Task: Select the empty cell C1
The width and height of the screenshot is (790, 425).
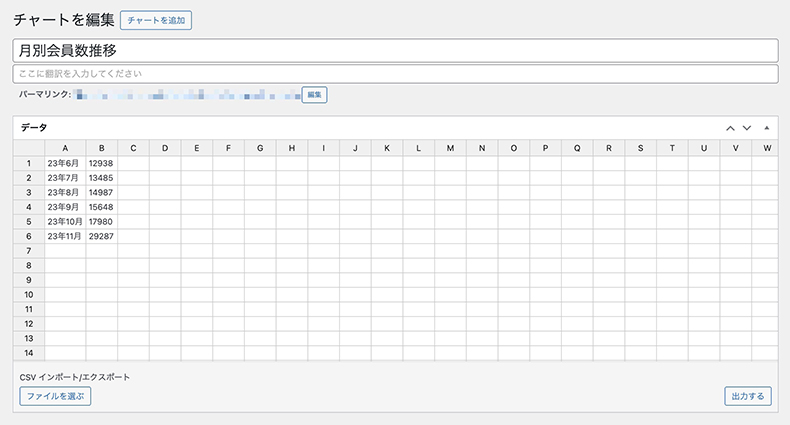Action: pos(134,163)
